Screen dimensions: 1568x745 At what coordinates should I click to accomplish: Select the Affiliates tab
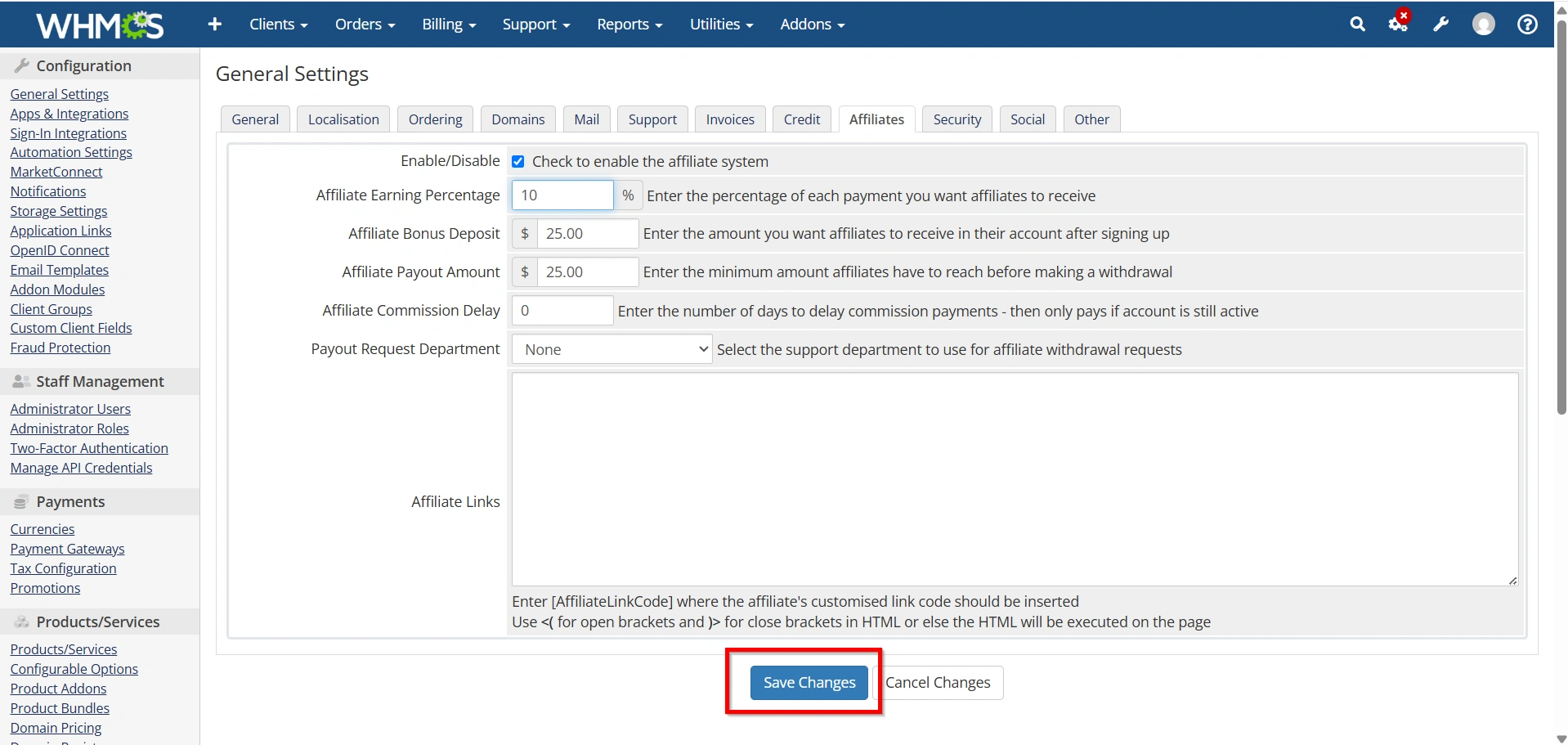coord(876,119)
